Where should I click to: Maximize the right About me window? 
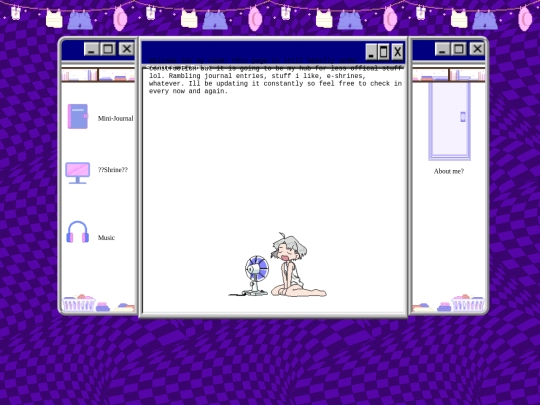(459, 49)
